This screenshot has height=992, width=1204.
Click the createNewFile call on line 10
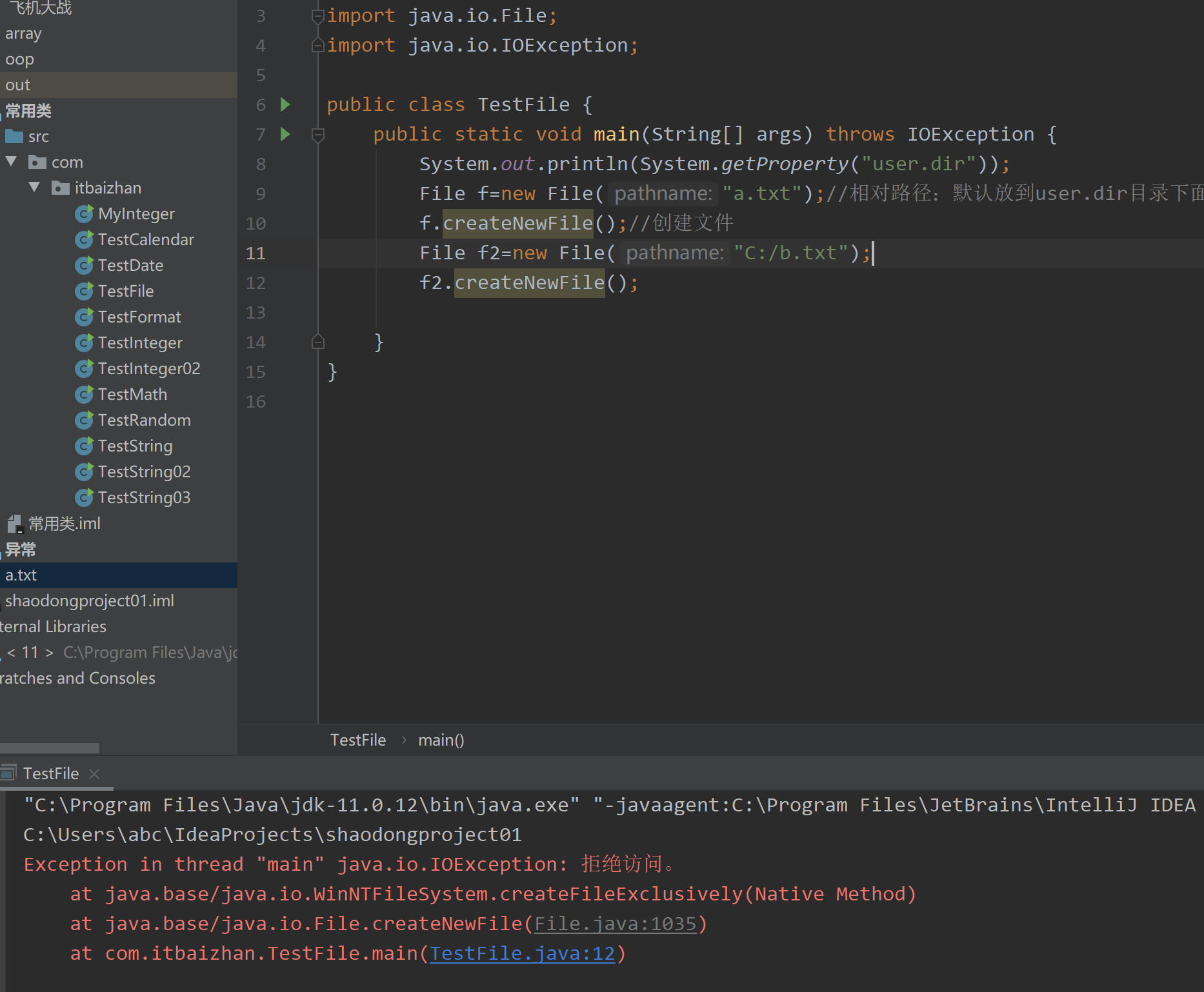517,223
